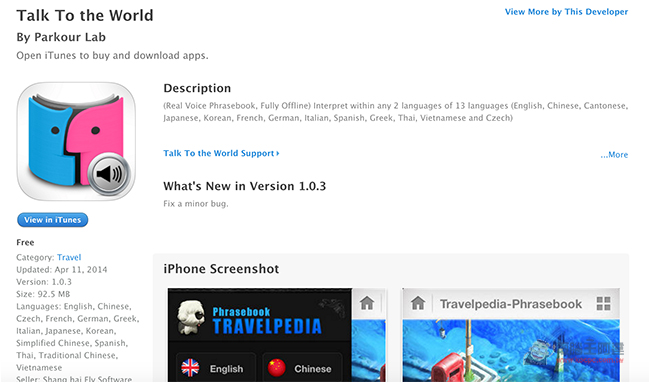Click the Size: 92.5 MB line
This screenshot has width=650, height=383.
[43, 294]
